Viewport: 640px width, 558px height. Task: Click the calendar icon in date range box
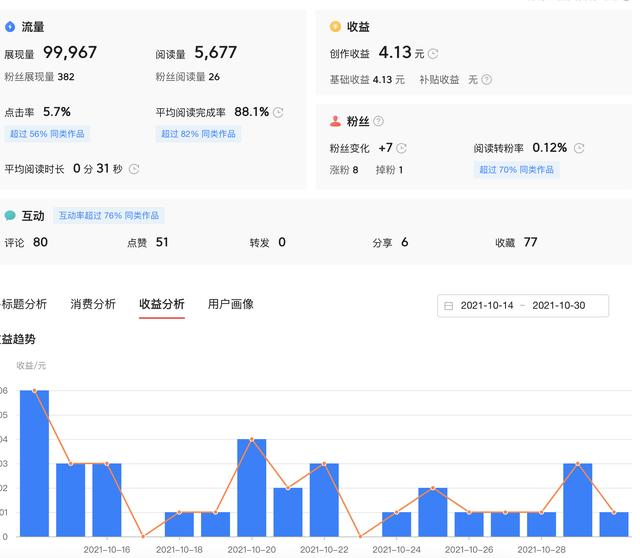pos(448,306)
